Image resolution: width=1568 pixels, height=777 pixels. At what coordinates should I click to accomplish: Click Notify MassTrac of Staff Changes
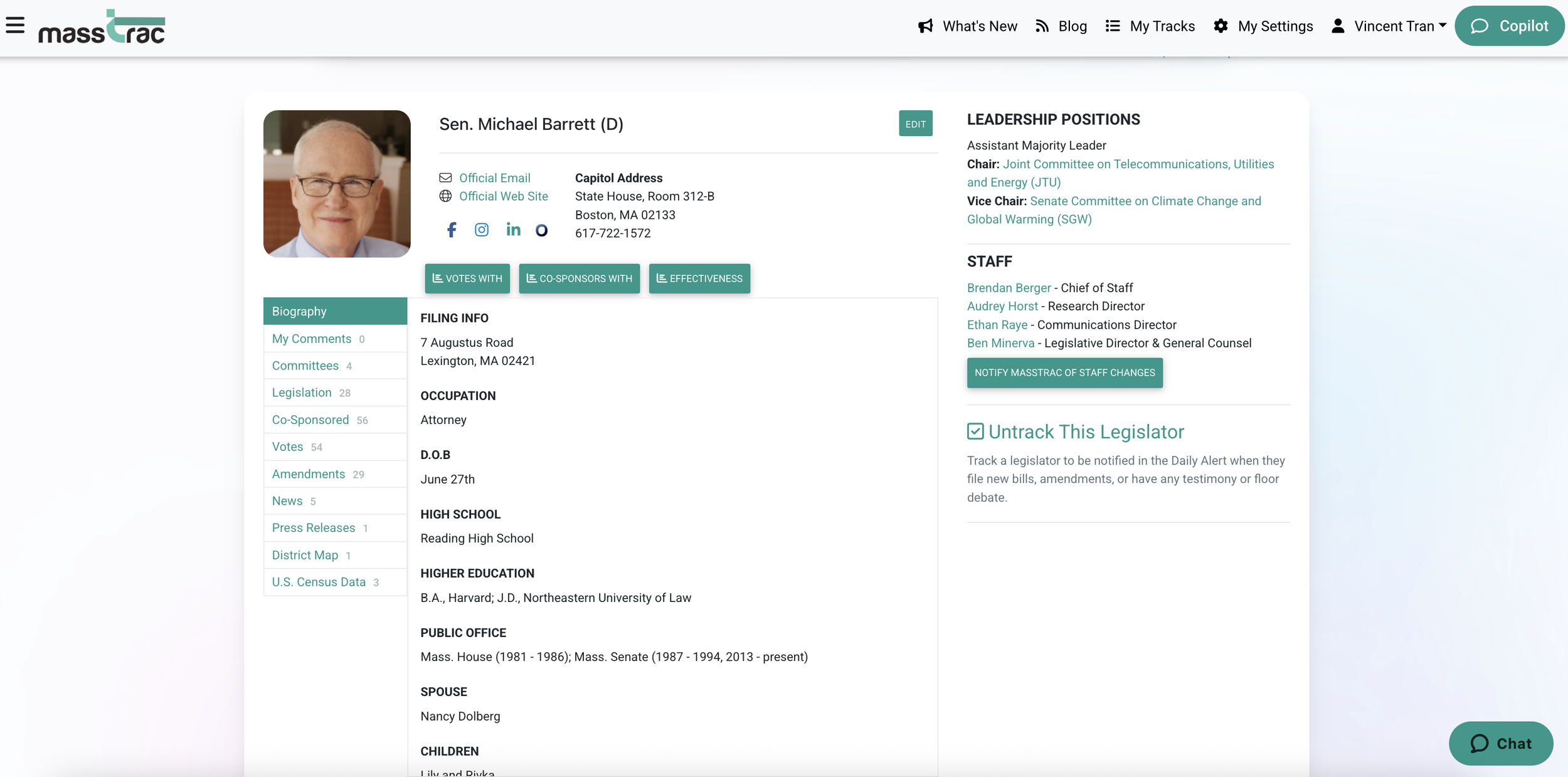click(1064, 373)
